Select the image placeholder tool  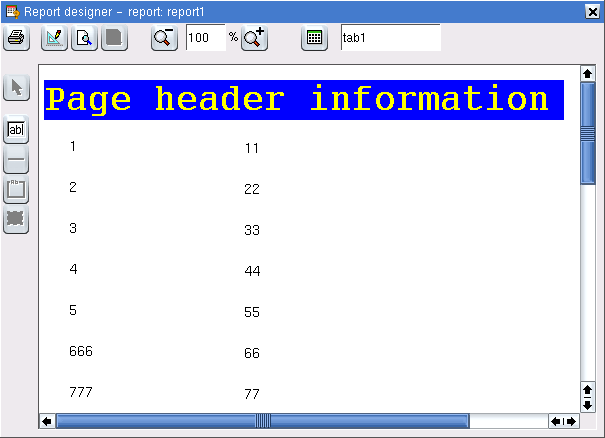tap(16, 219)
